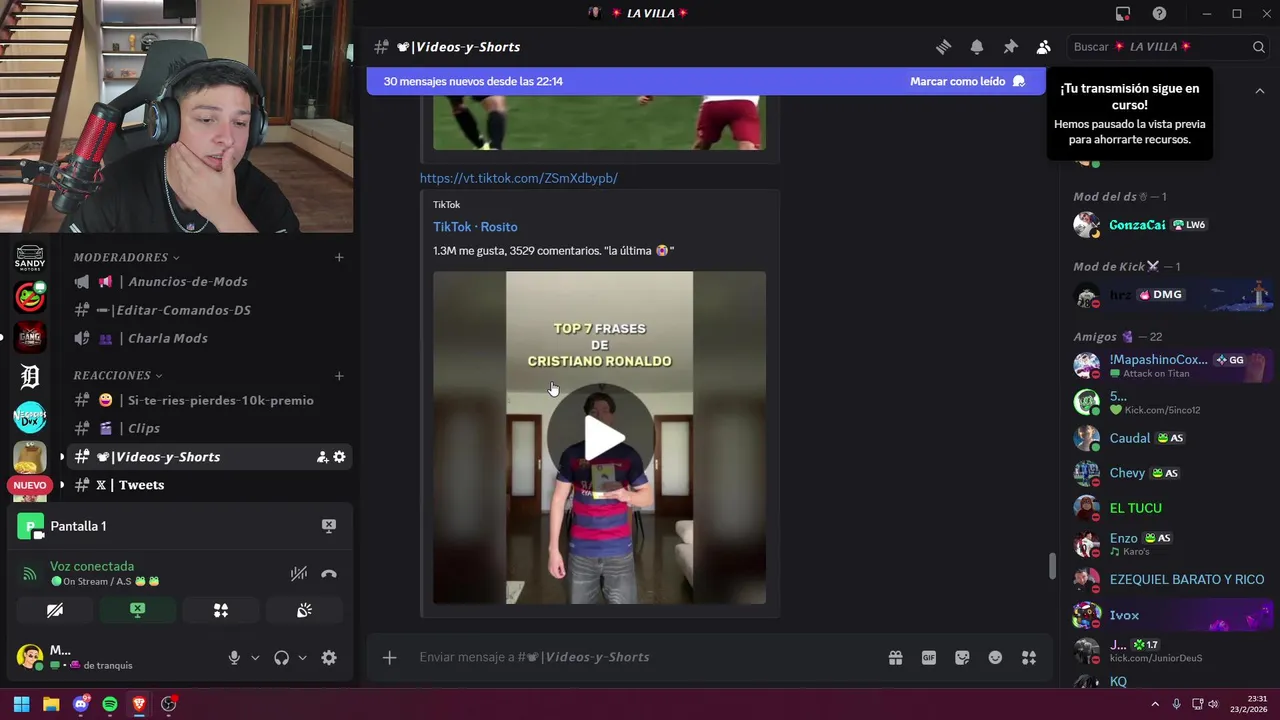Open edit channel gear on Videos-y-Shorts
Screen dimensions: 1280x720
pos(339,457)
